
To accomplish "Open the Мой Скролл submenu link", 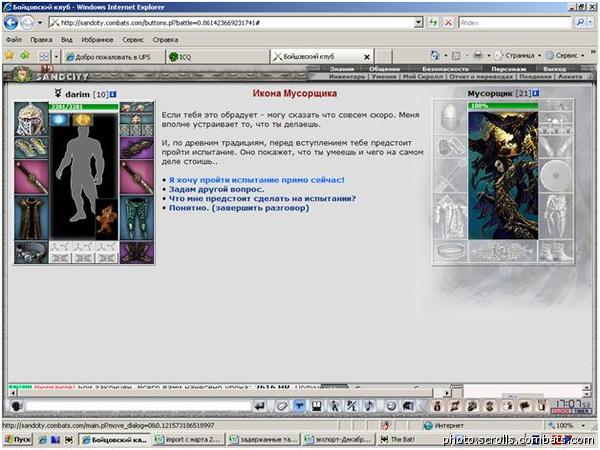I will click(423, 77).
